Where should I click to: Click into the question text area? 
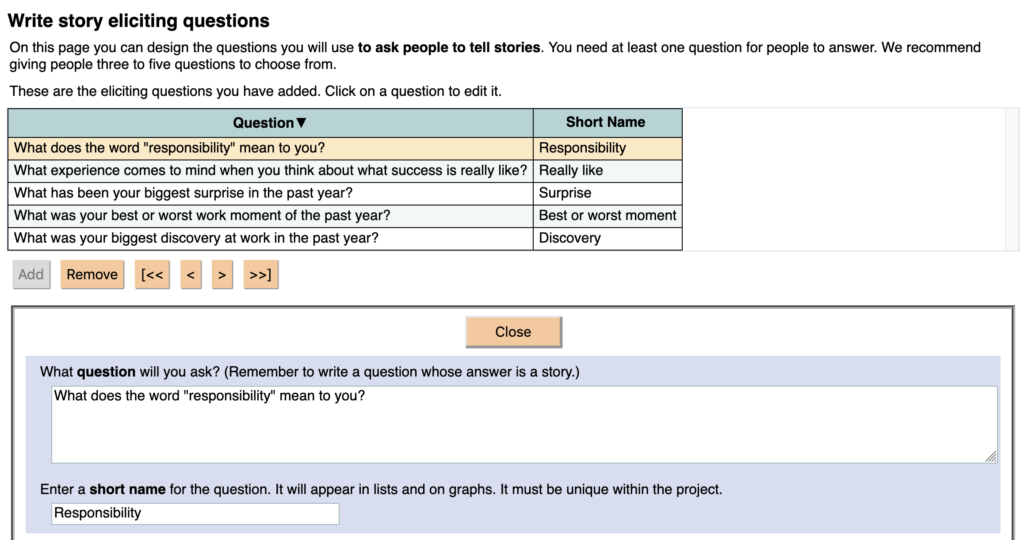tap(524, 424)
